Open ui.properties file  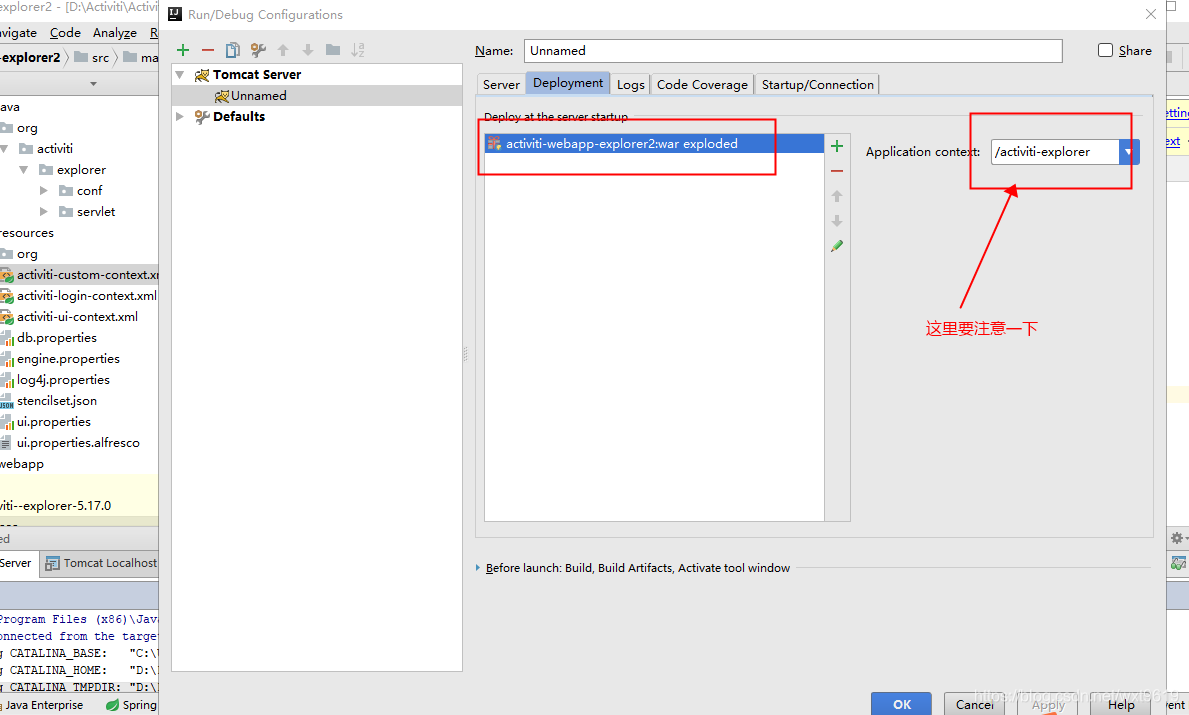tap(45, 422)
